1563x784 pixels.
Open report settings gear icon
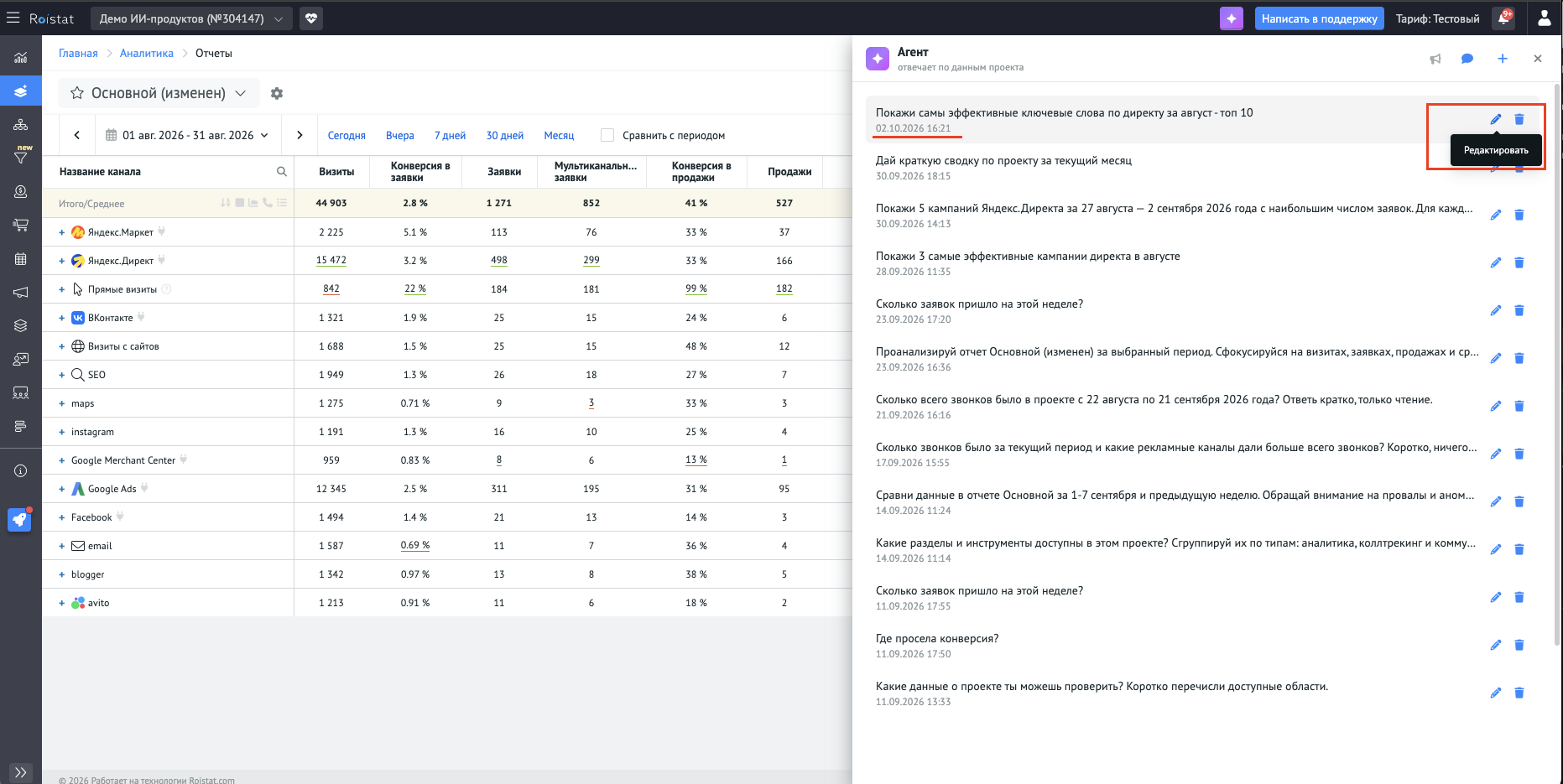pyautogui.click(x=277, y=93)
